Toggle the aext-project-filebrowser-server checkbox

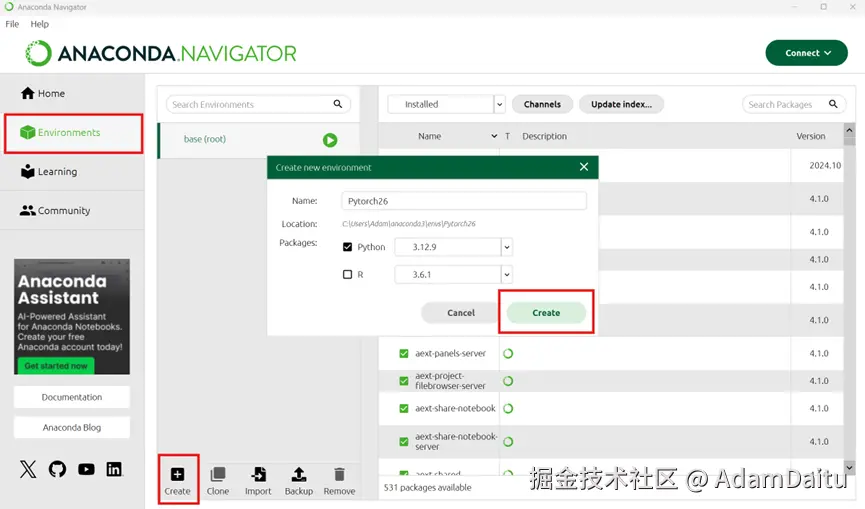[x=404, y=381]
